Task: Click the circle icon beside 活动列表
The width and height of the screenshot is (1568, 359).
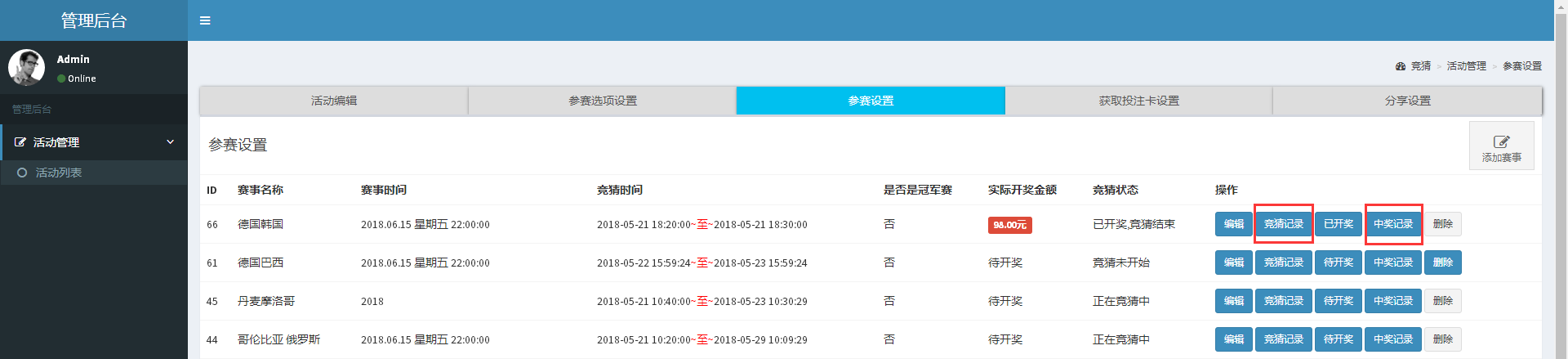Action: 22,173
